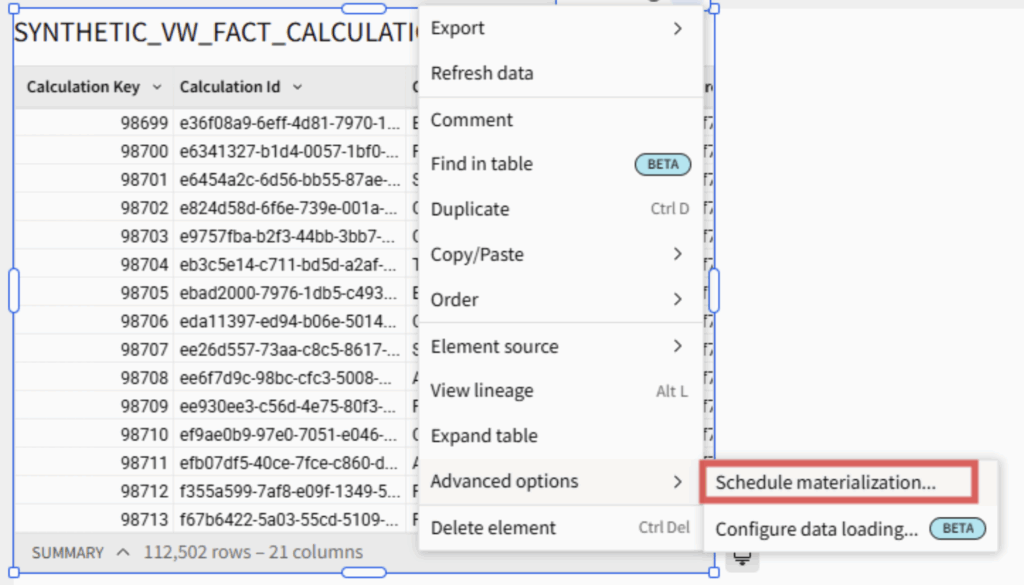Screen dimensions: 1024x585
Task: Click the top-center resize handle of the table
Action: [x=364, y=8]
